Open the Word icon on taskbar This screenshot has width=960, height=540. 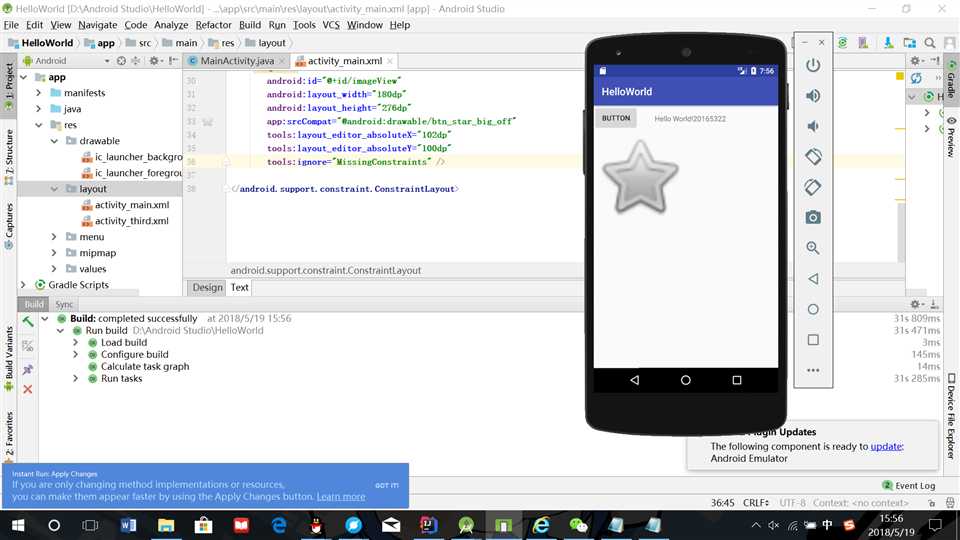tap(129, 525)
